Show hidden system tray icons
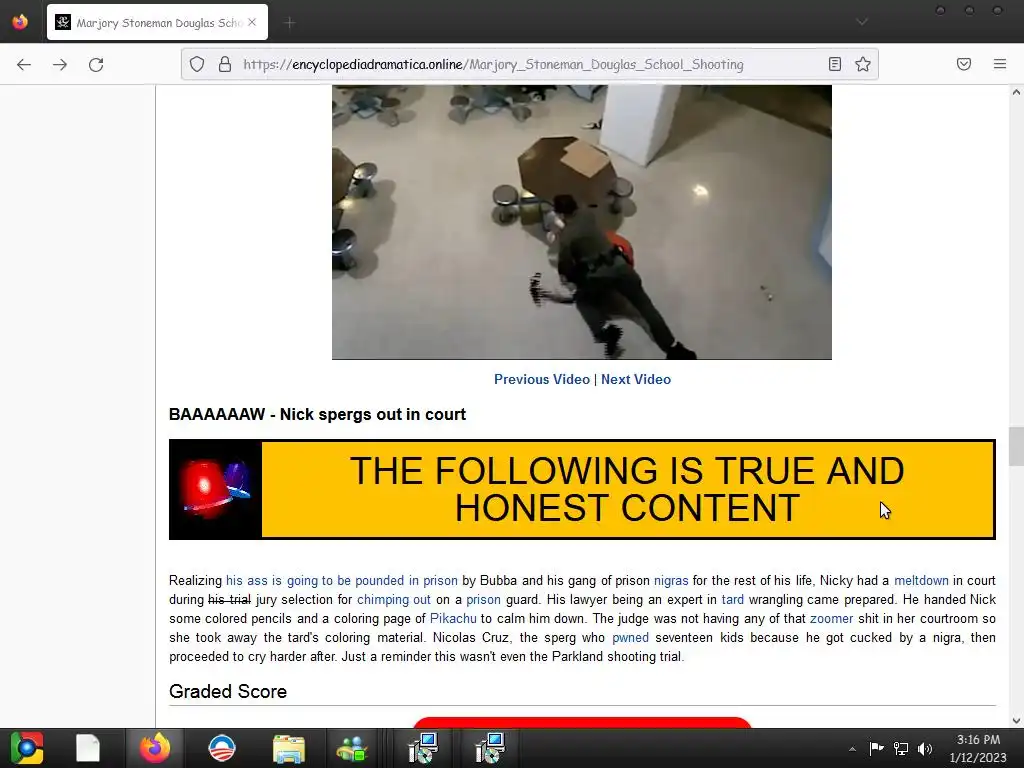Screen dimensions: 1024x768 pyautogui.click(x=852, y=749)
